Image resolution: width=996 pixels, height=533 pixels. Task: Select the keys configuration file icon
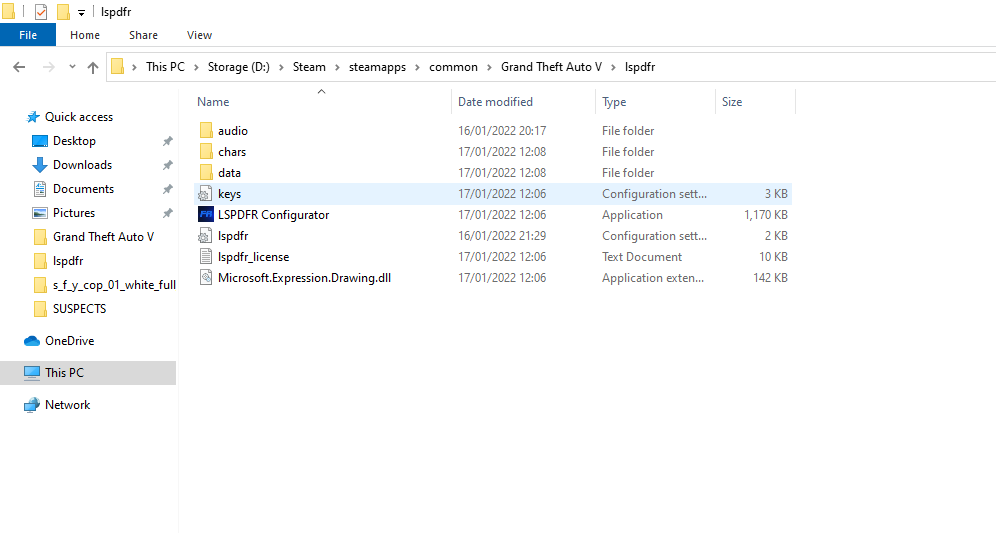click(x=205, y=194)
